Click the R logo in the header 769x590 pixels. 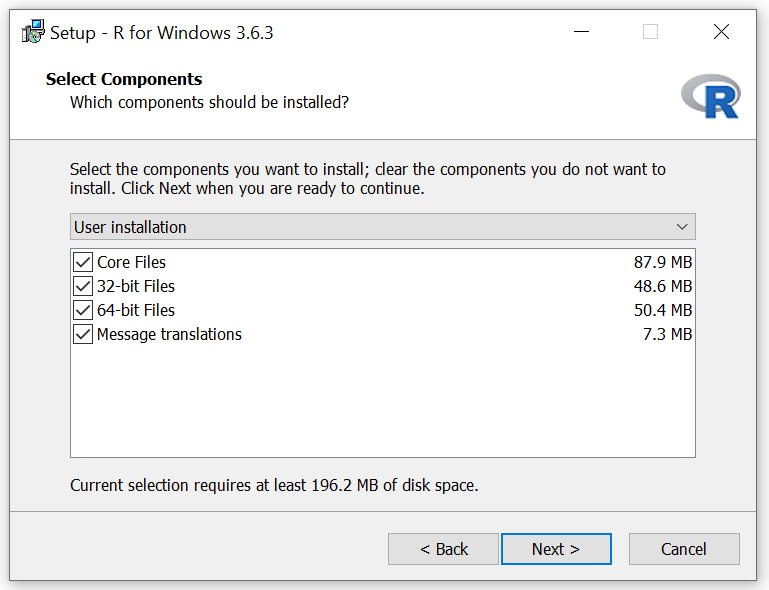[711, 97]
